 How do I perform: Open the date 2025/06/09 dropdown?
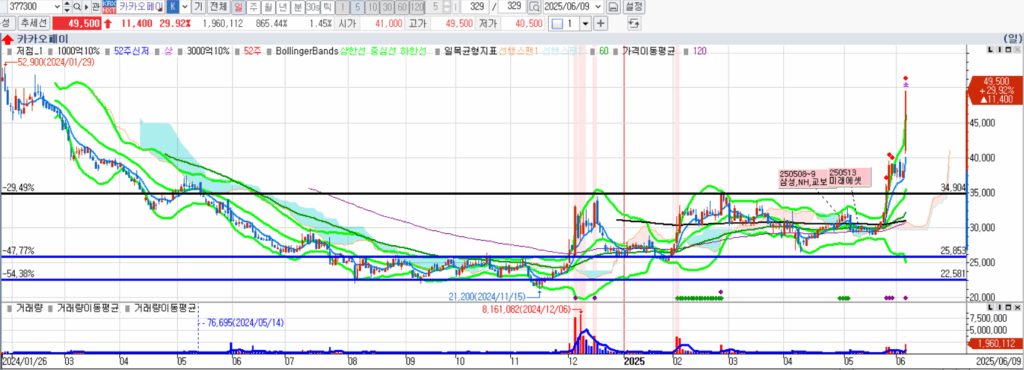pos(598,7)
